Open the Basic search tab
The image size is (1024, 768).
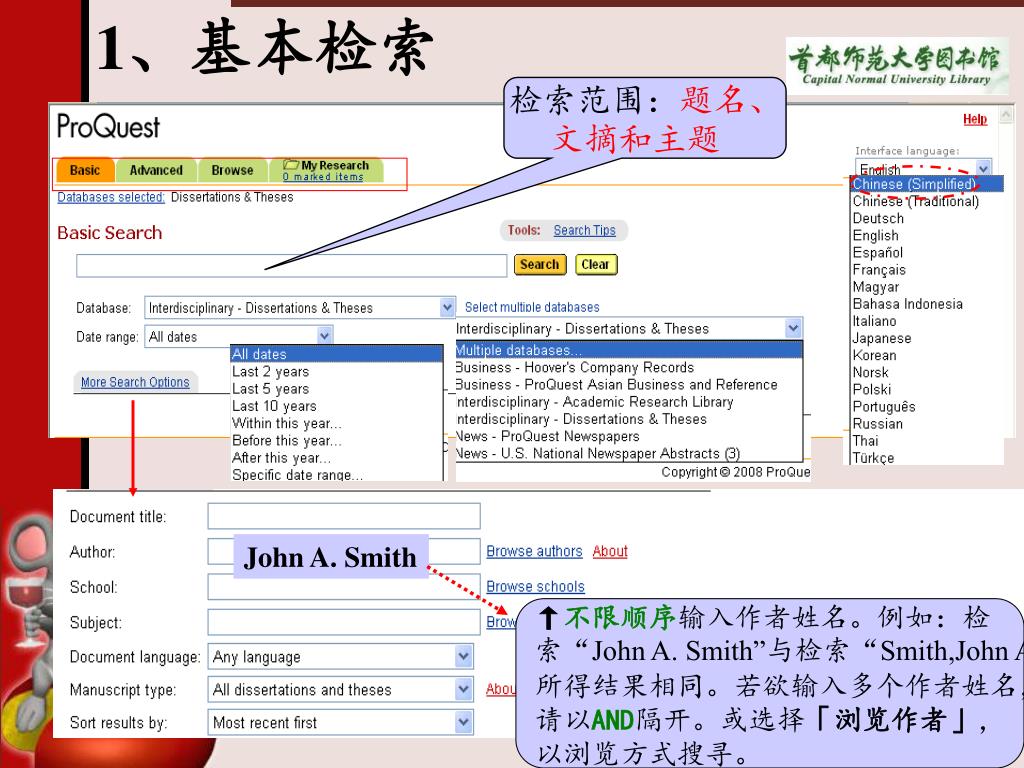click(85, 170)
